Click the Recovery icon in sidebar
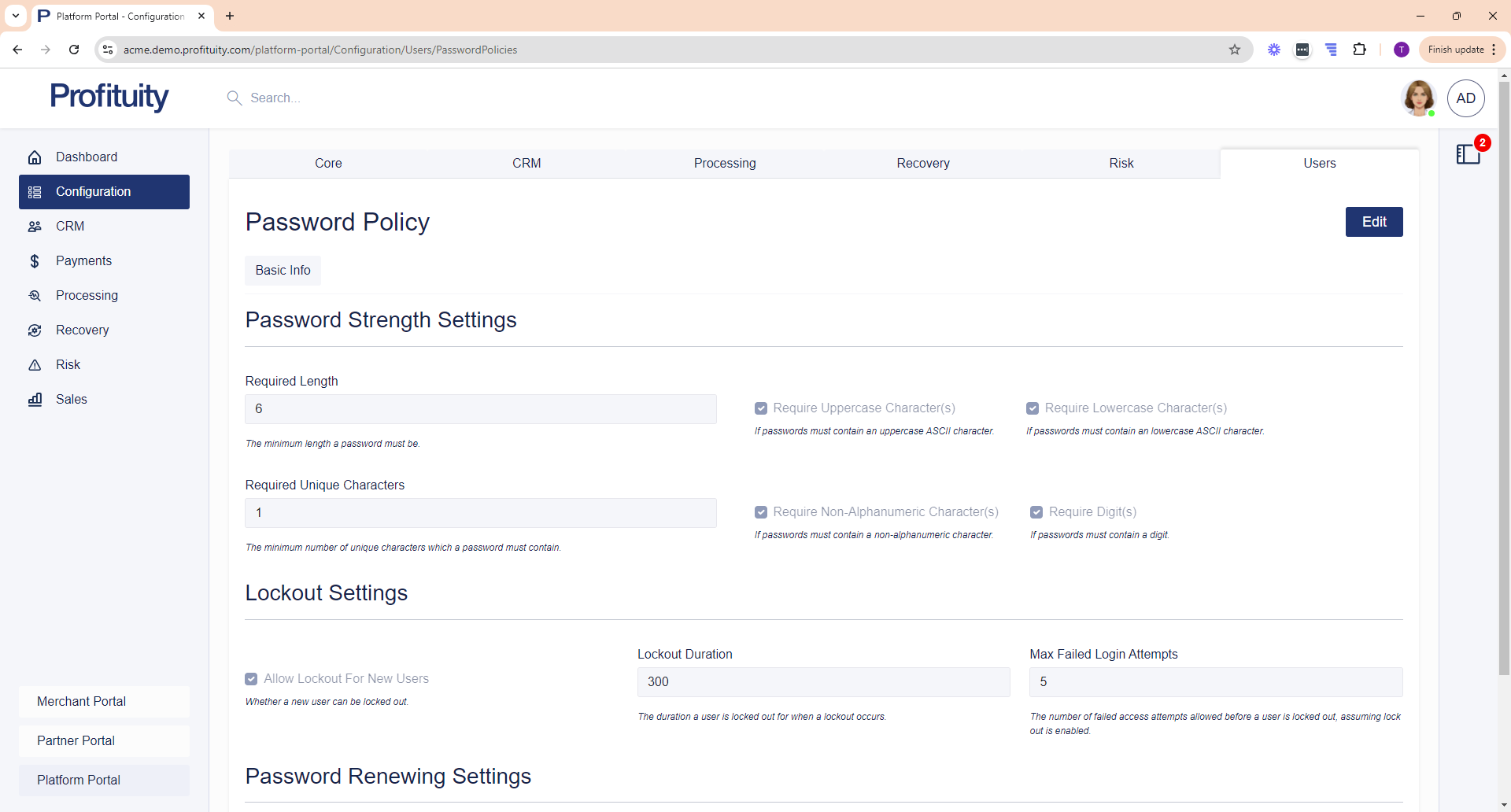1511x812 pixels. (35, 330)
